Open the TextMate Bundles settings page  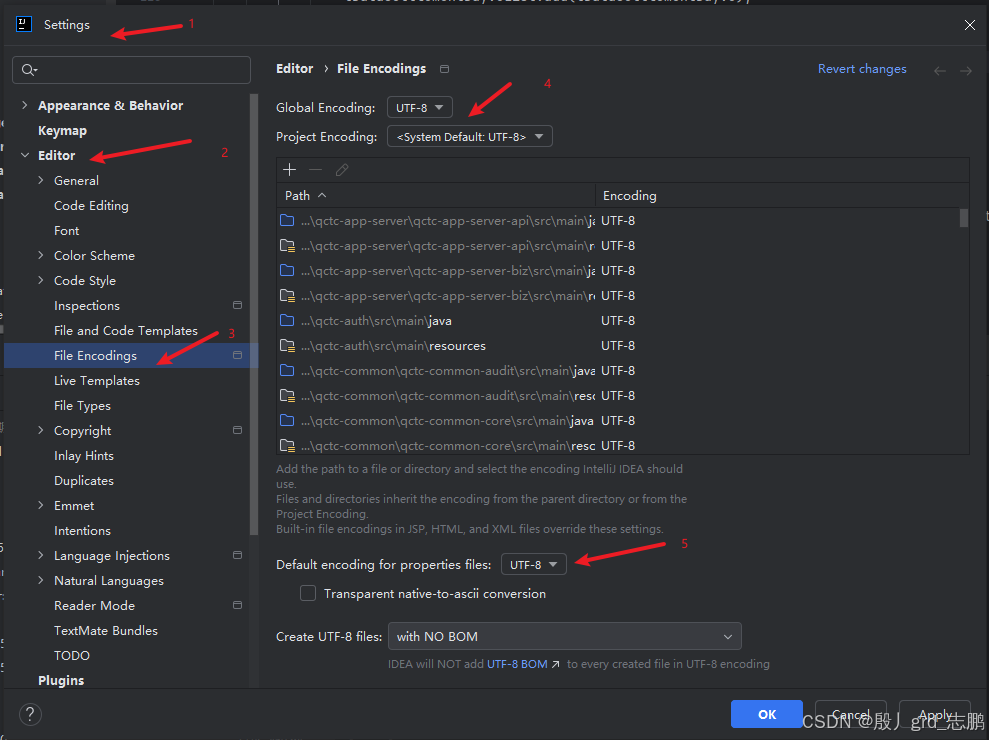(x=106, y=630)
